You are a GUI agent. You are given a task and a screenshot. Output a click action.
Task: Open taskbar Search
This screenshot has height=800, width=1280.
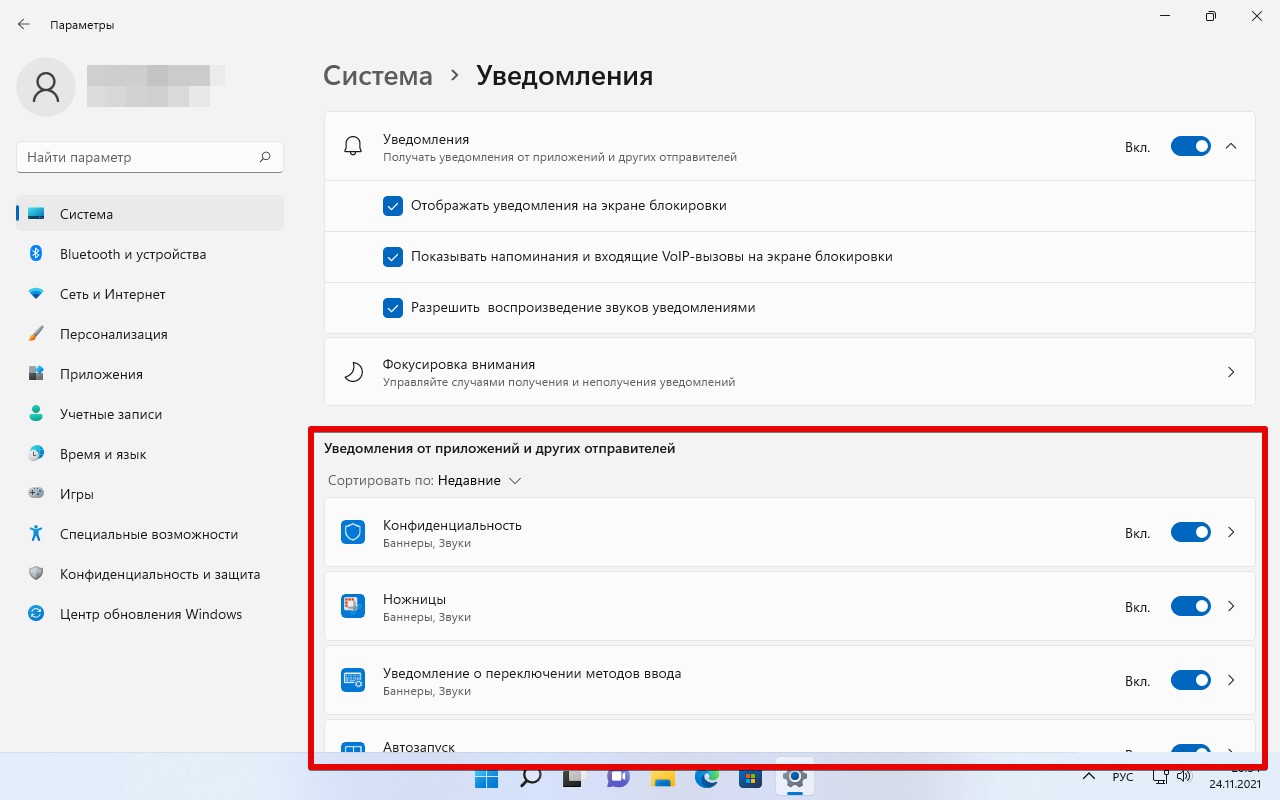click(x=531, y=778)
